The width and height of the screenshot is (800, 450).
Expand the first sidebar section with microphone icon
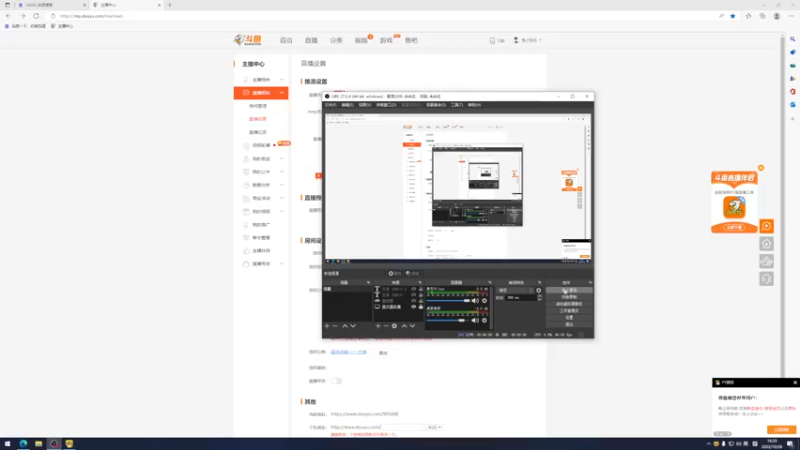(x=282, y=80)
